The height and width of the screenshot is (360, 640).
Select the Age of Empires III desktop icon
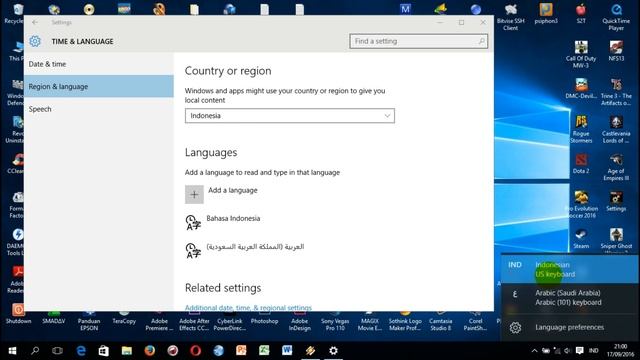click(616, 167)
